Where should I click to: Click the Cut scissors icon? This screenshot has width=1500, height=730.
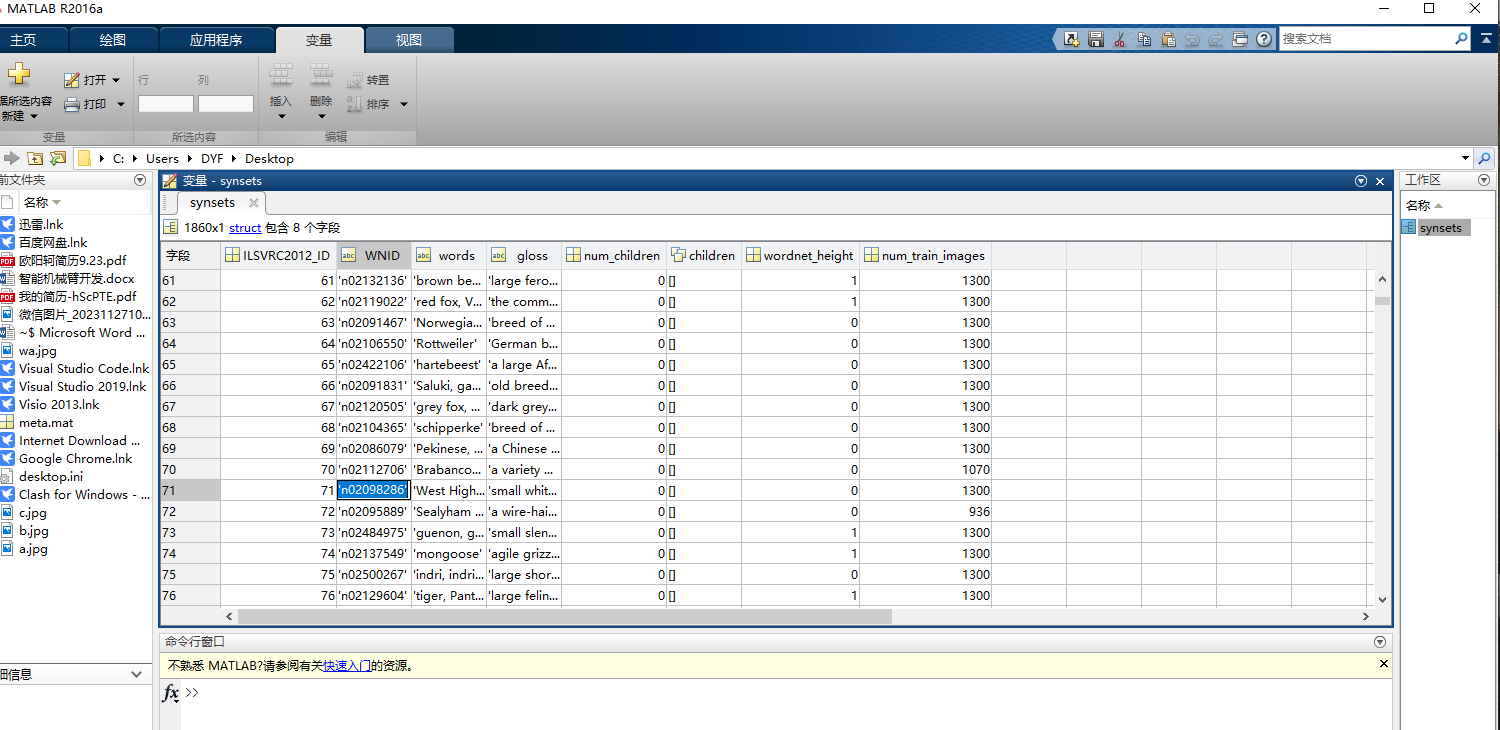[x=1120, y=39]
